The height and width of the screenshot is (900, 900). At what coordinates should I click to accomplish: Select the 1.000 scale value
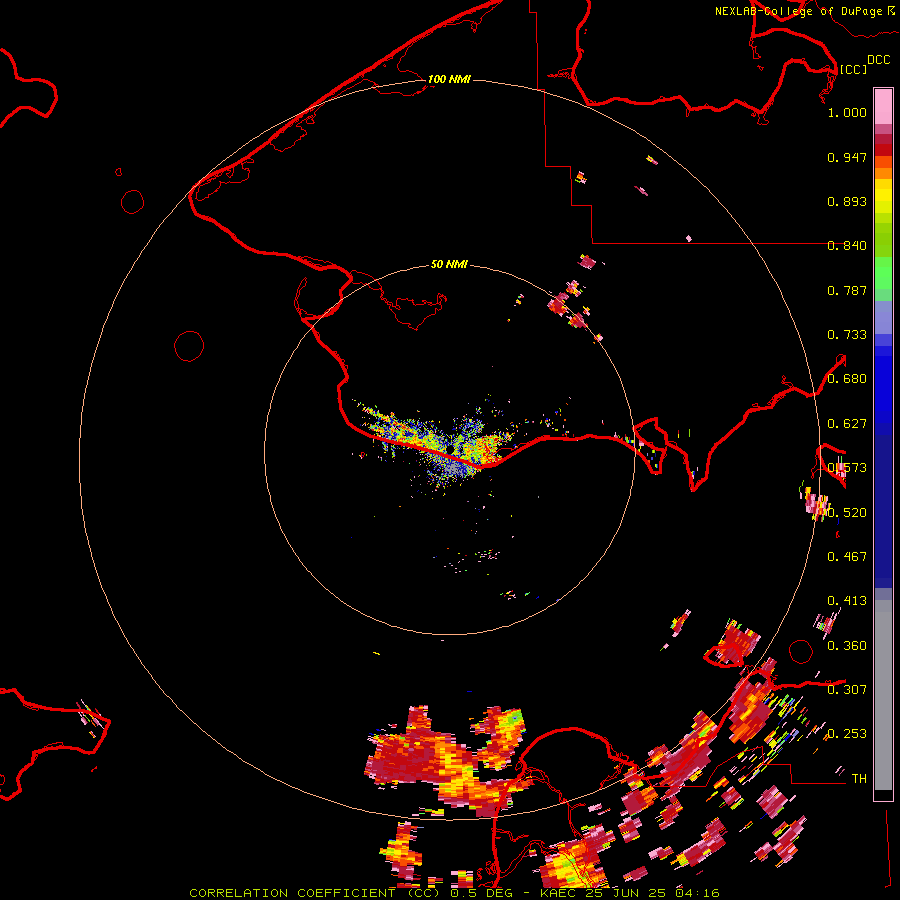pyautogui.click(x=847, y=112)
